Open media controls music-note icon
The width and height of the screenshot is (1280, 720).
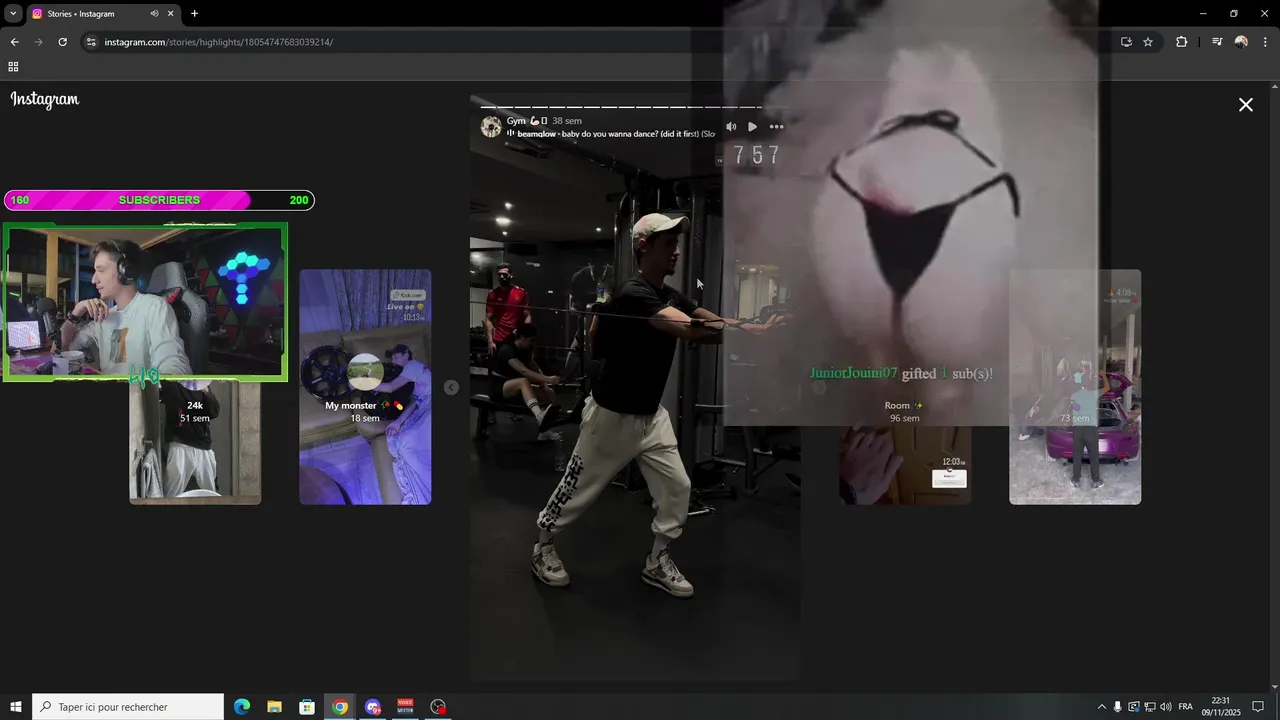1217,42
